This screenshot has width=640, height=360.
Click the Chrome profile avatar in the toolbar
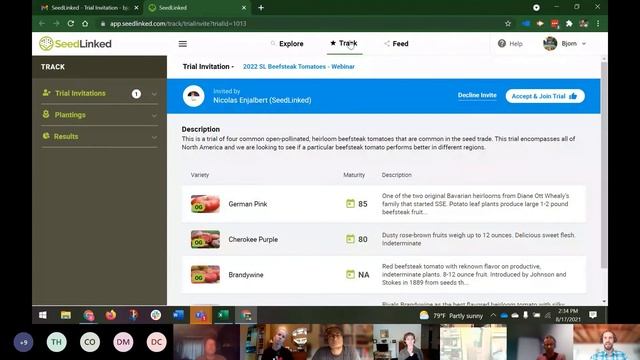coord(584,24)
